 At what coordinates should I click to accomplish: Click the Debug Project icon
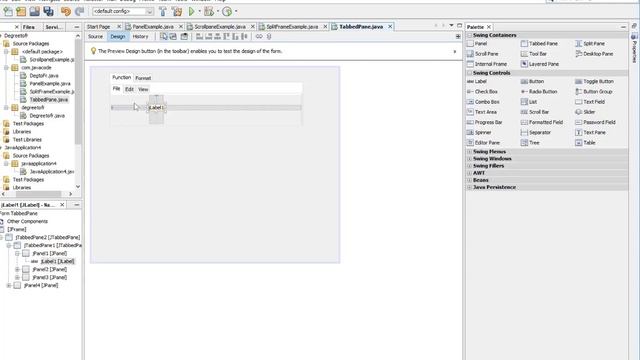click(209, 11)
